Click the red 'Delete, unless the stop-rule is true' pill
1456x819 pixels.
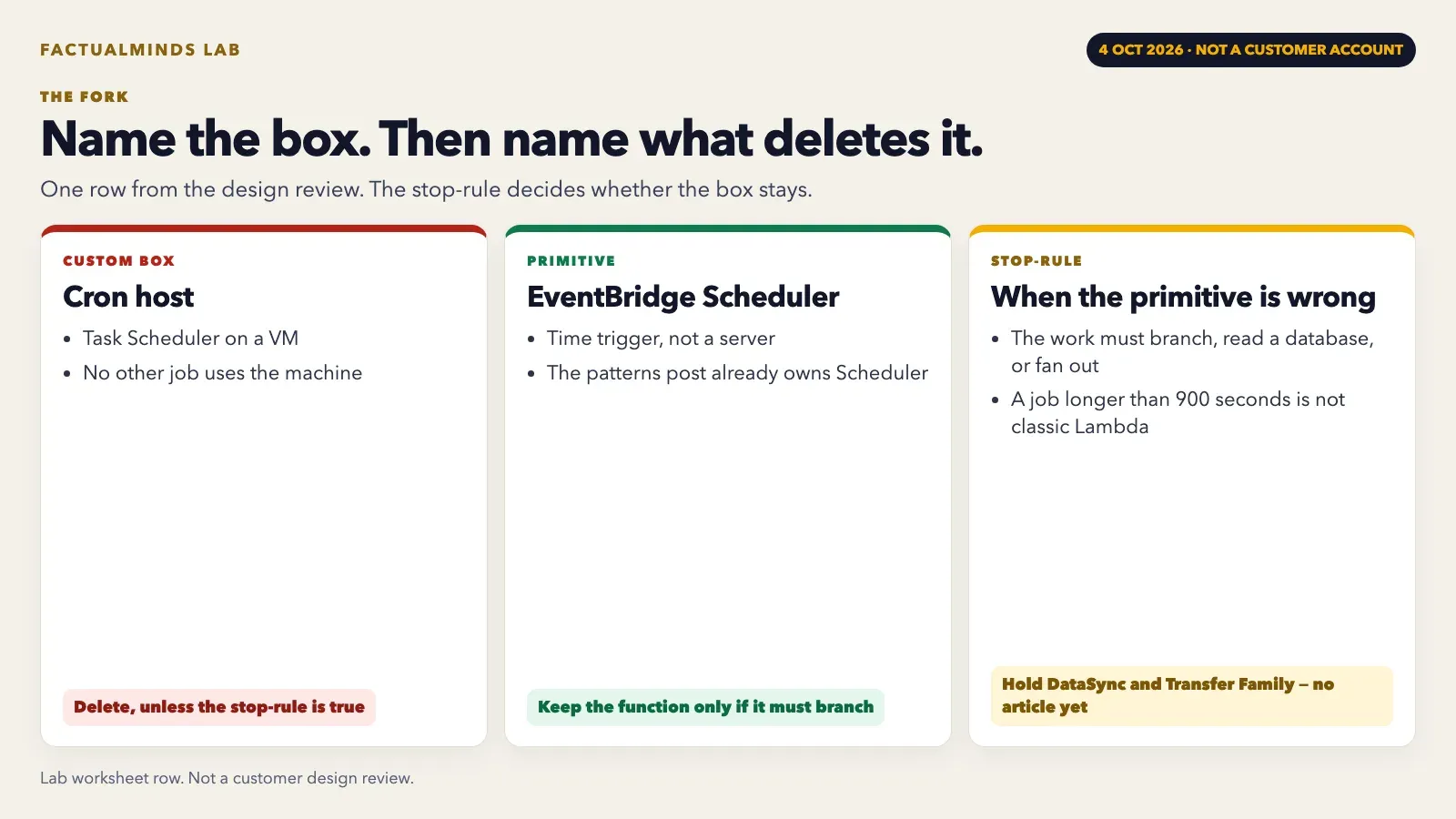[x=219, y=707]
